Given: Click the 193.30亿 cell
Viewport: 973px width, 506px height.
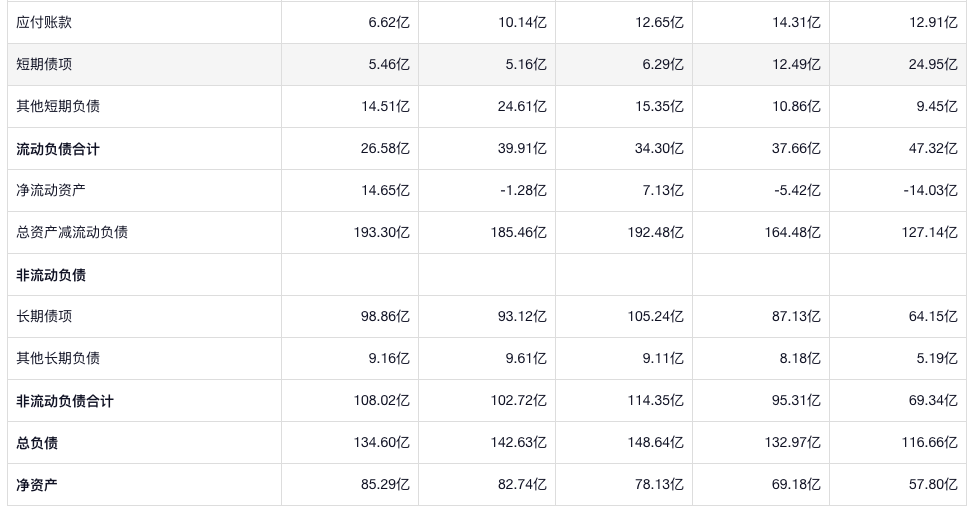Looking at the screenshot, I should [381, 232].
